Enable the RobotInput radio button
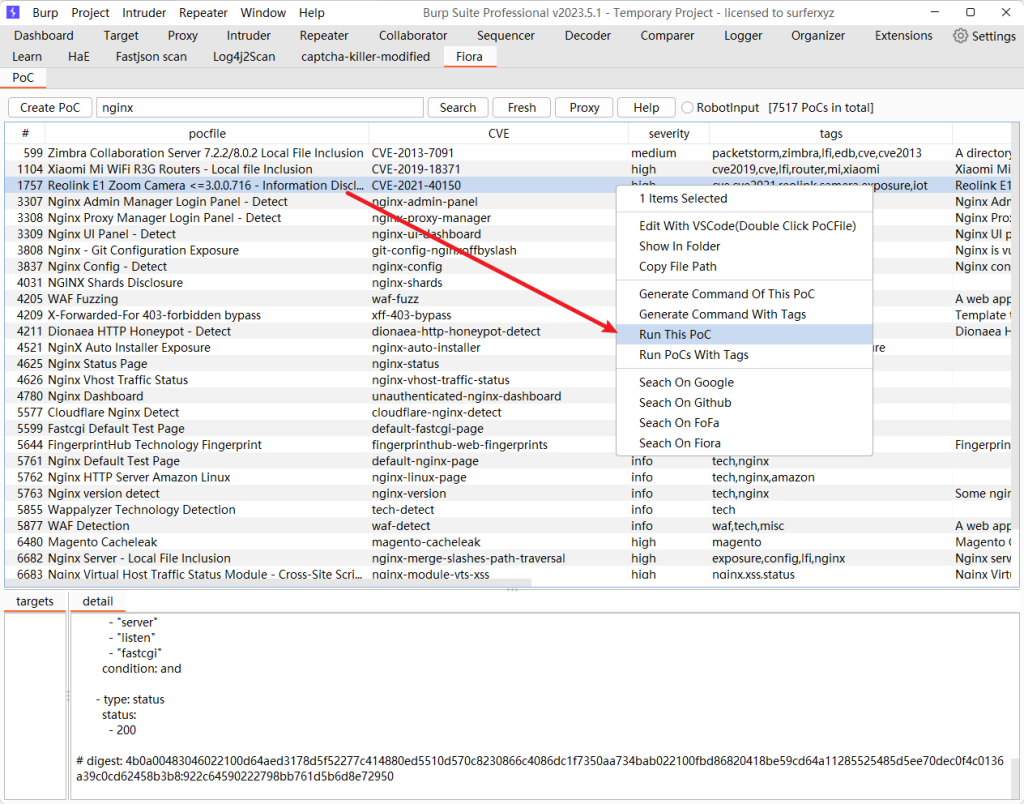 pyautogui.click(x=687, y=108)
